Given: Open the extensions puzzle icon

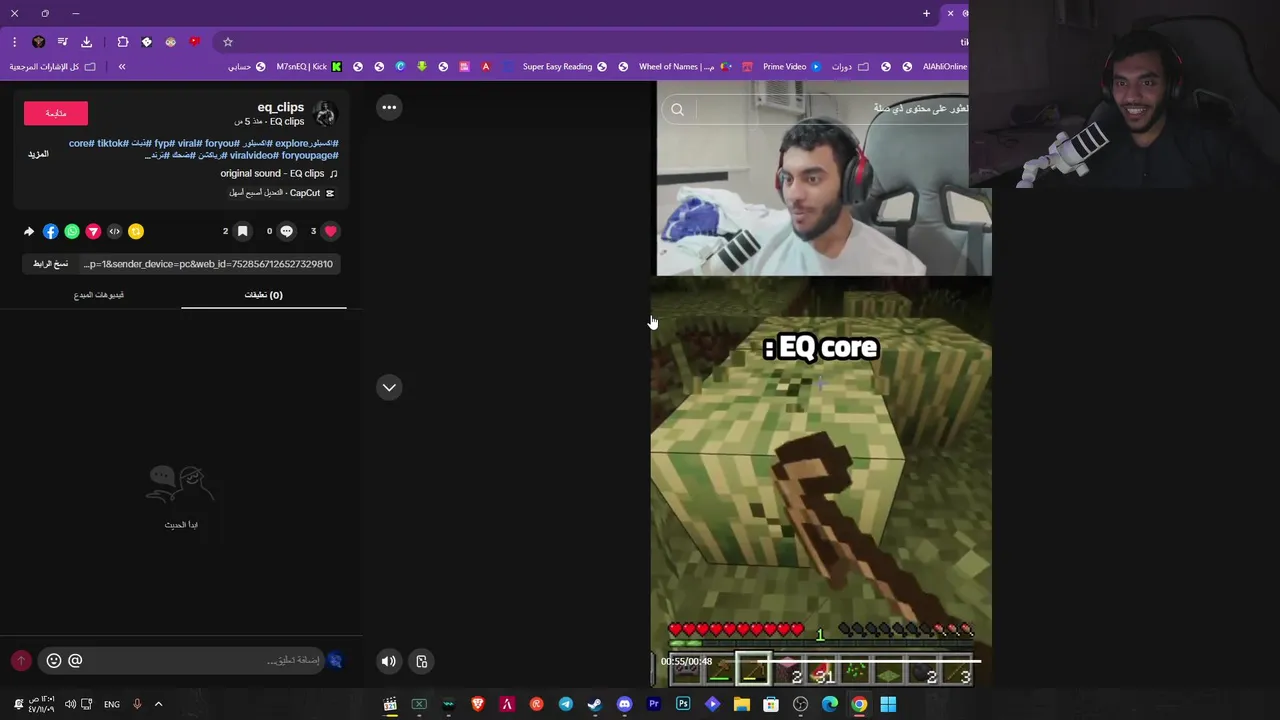Looking at the screenshot, I should coord(123,42).
